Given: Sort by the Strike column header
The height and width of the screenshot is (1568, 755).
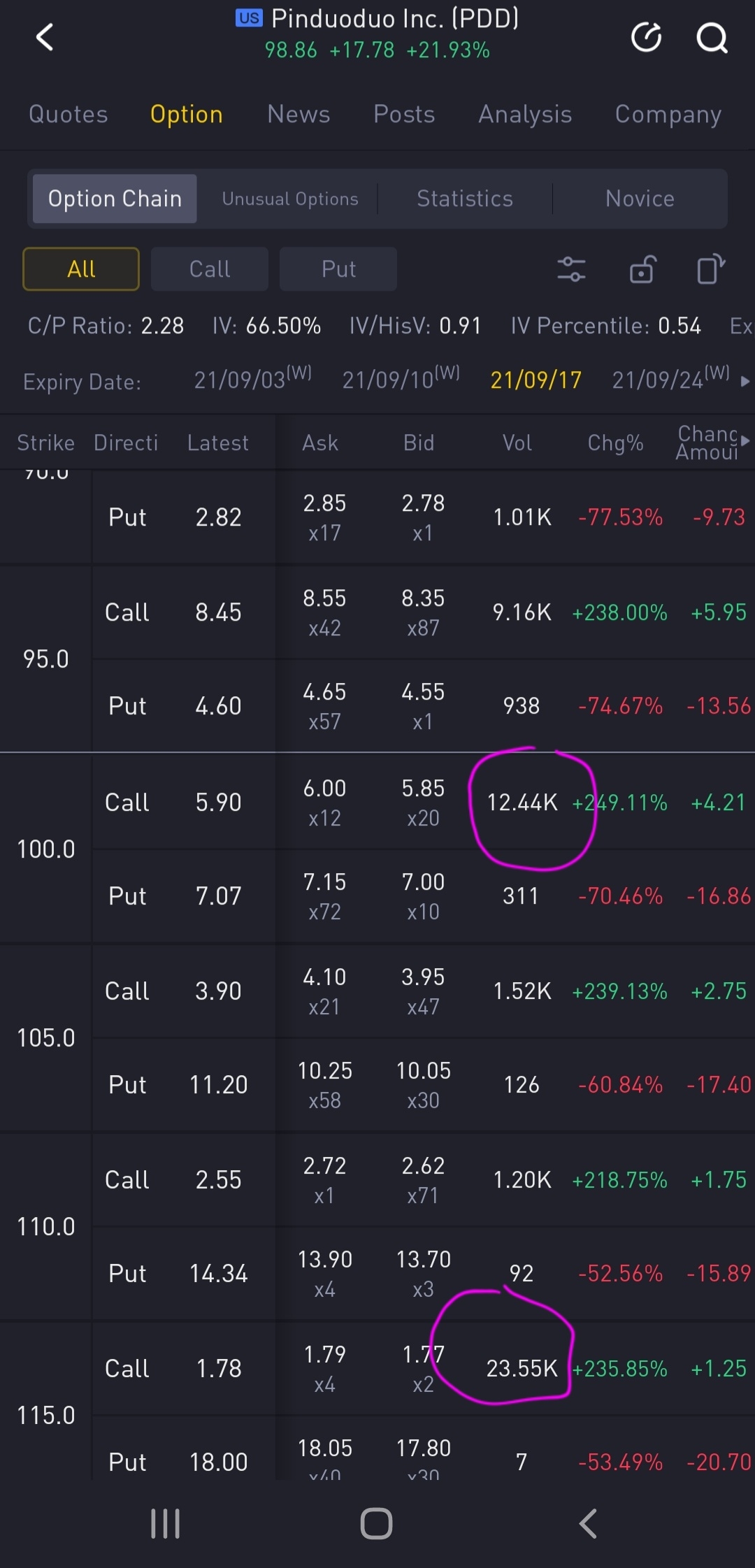Looking at the screenshot, I should coord(46,443).
